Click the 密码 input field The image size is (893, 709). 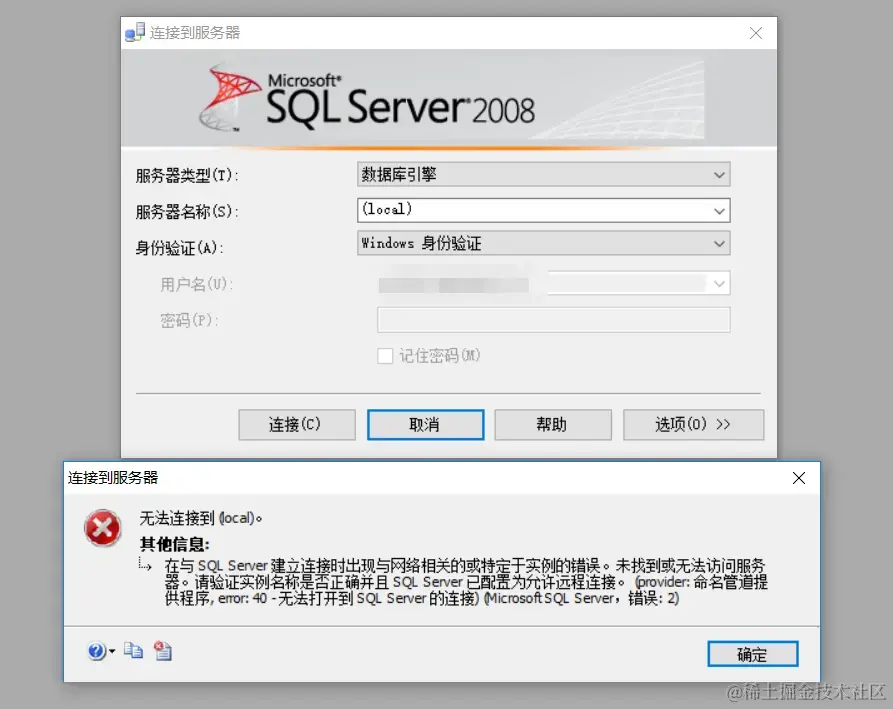tap(554, 320)
